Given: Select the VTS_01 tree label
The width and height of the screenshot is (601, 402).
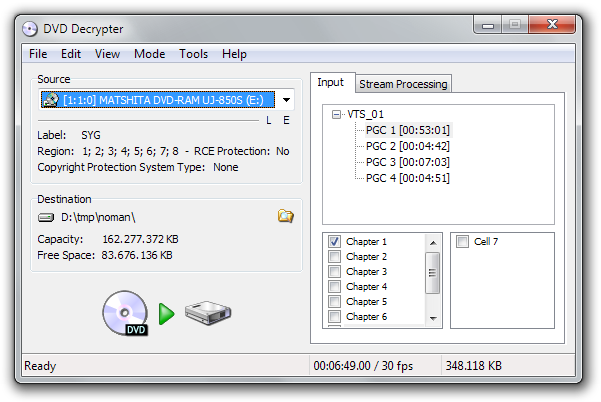Looking at the screenshot, I should pos(365,114).
